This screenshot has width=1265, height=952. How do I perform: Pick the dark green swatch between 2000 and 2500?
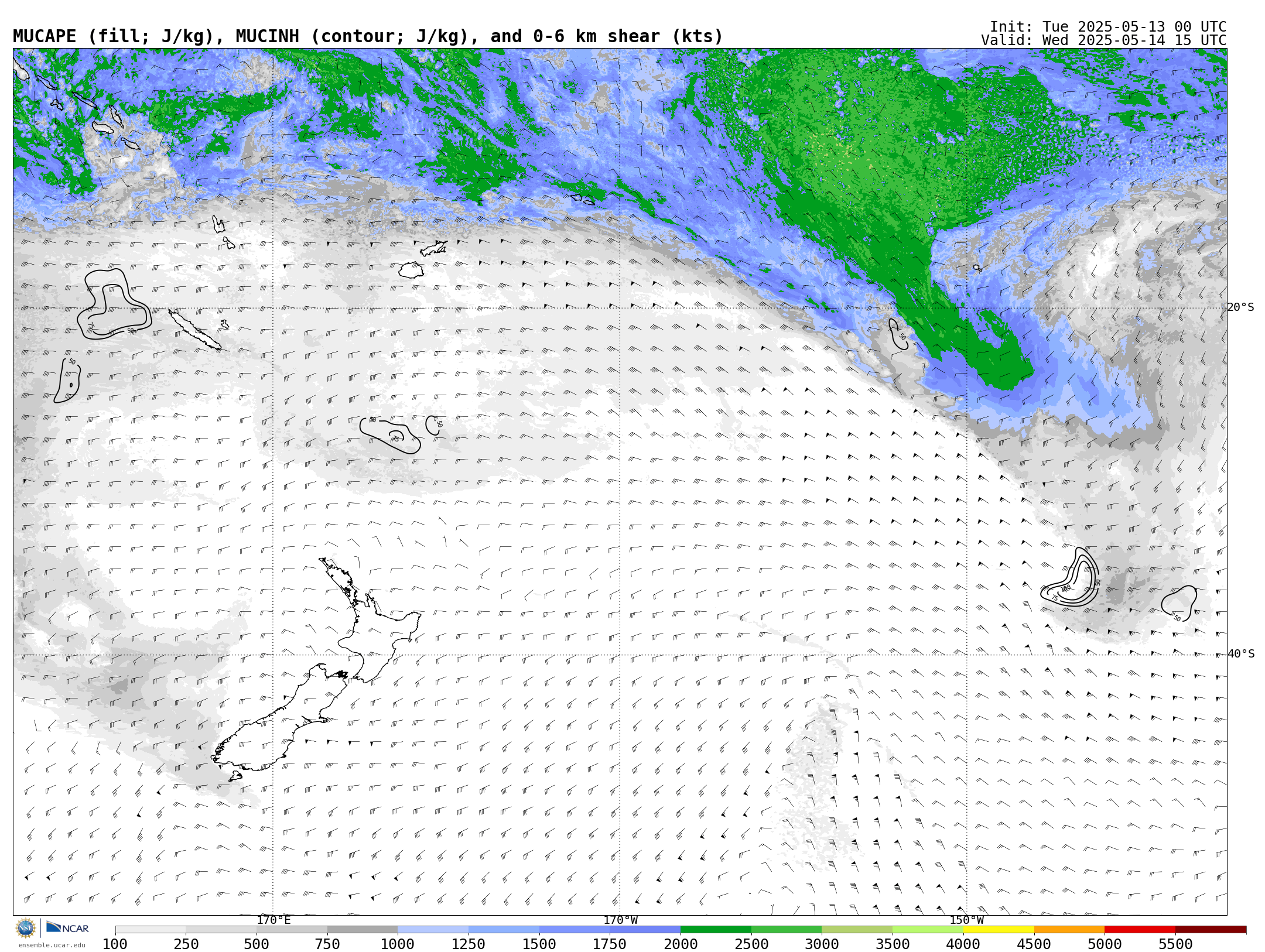click(716, 930)
